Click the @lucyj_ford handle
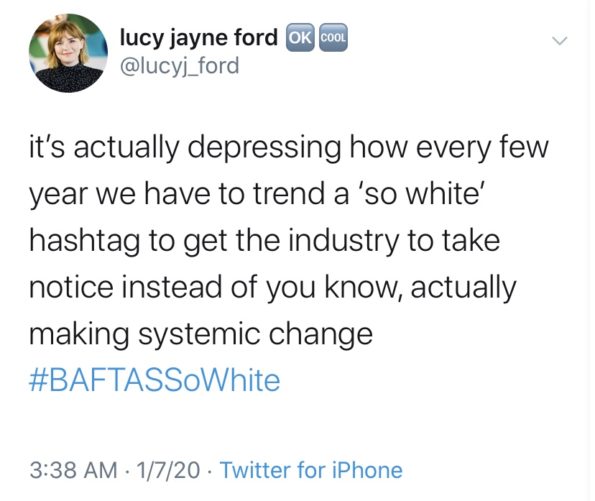Viewport: 595px width, 501px height. point(179,66)
